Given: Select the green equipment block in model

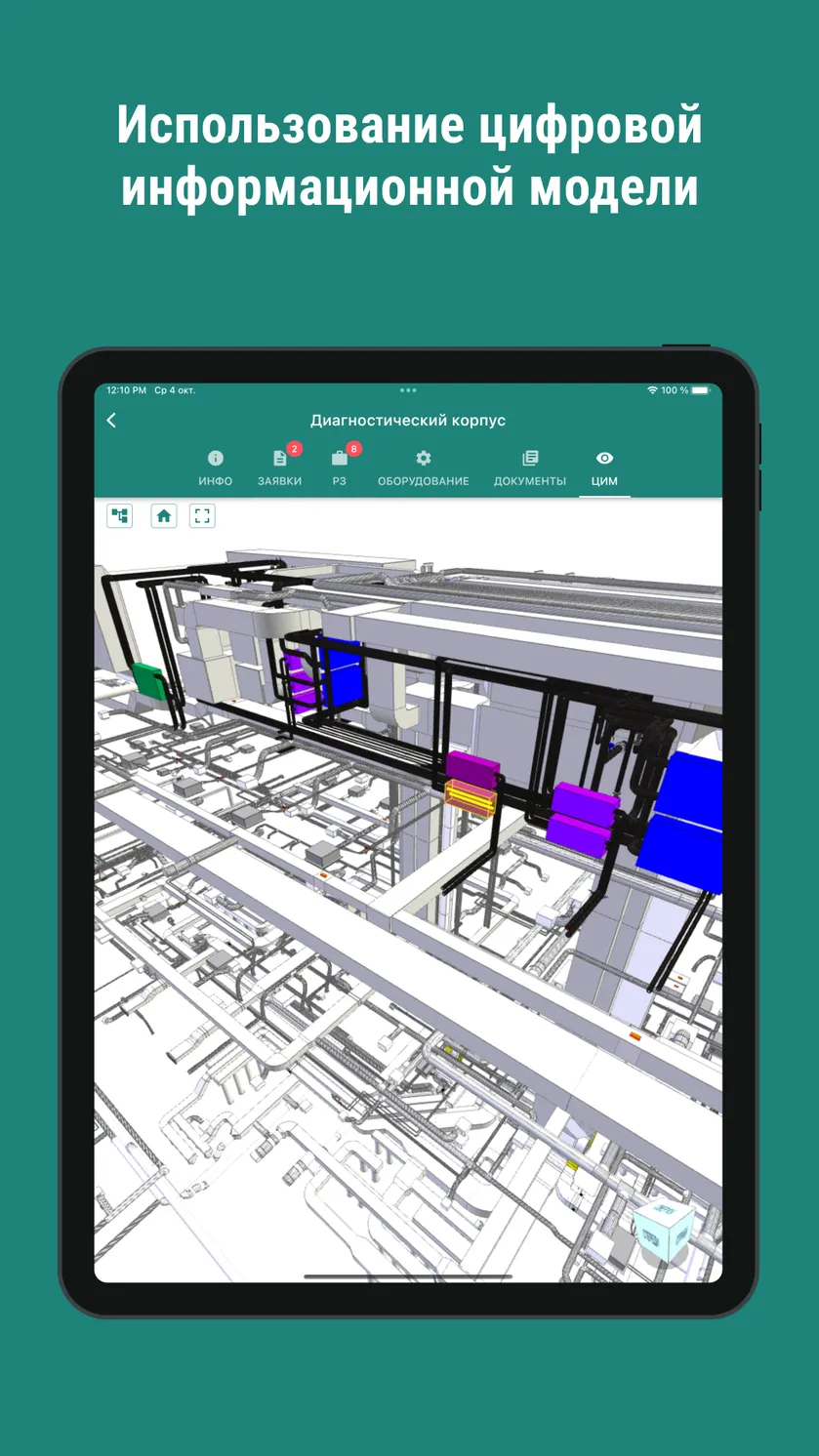Looking at the screenshot, I should (149, 680).
